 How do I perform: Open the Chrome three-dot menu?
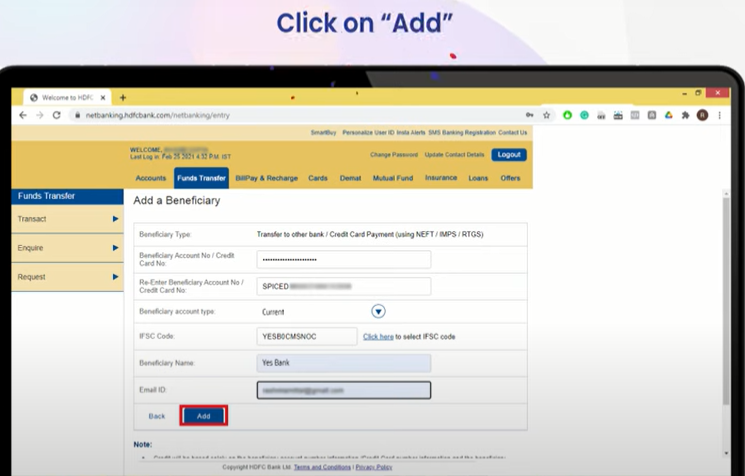(x=719, y=115)
